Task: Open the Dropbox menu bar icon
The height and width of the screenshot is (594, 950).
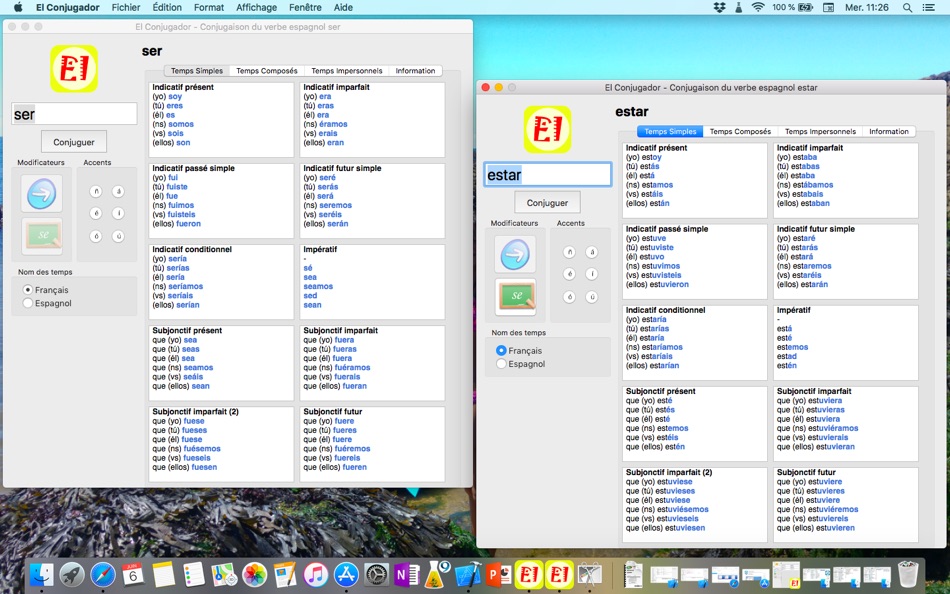Action: pos(719,7)
